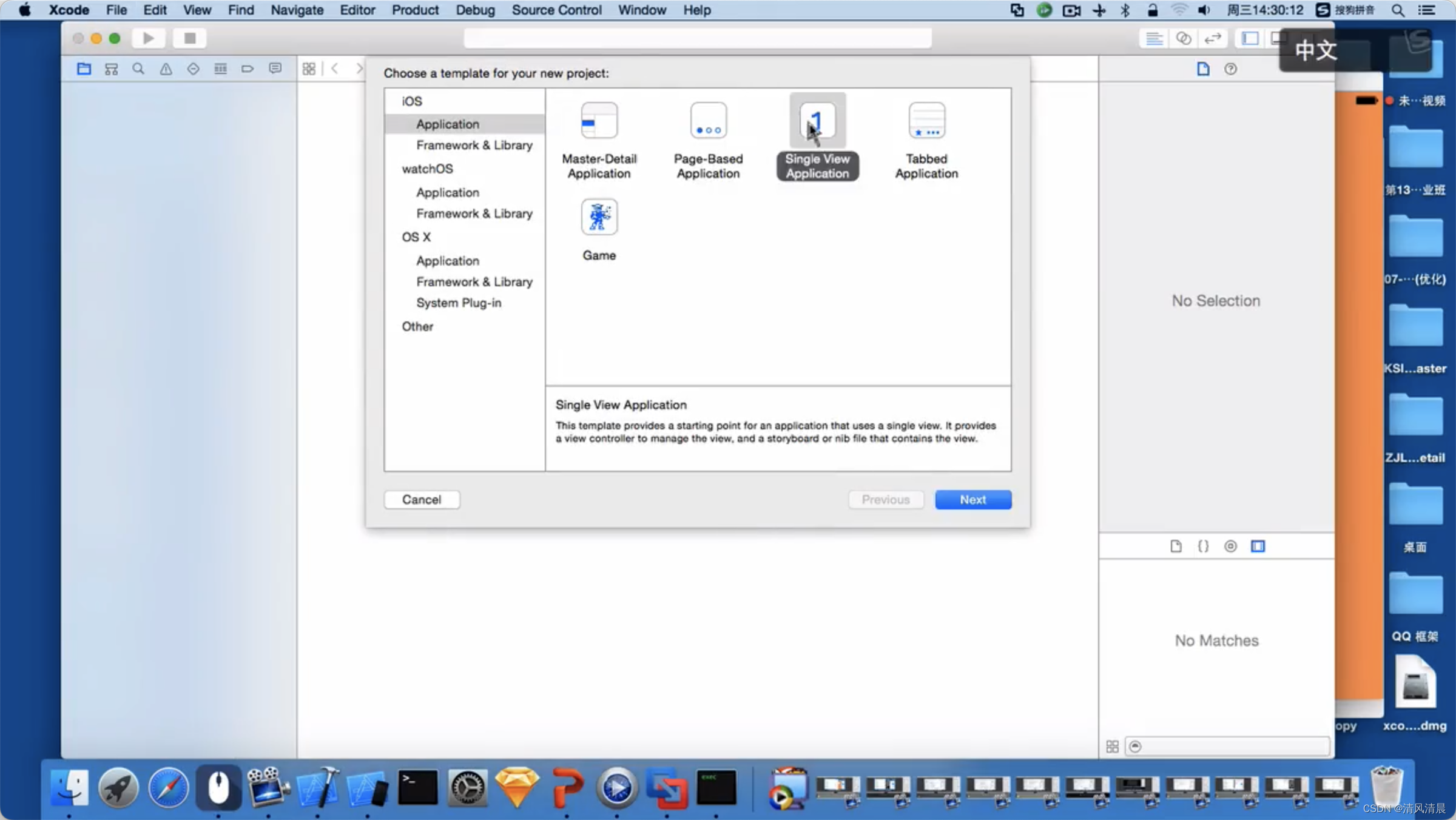Viewport: 1456px width, 820px height.
Task: Open System Preferences from the Dock
Action: (467, 787)
